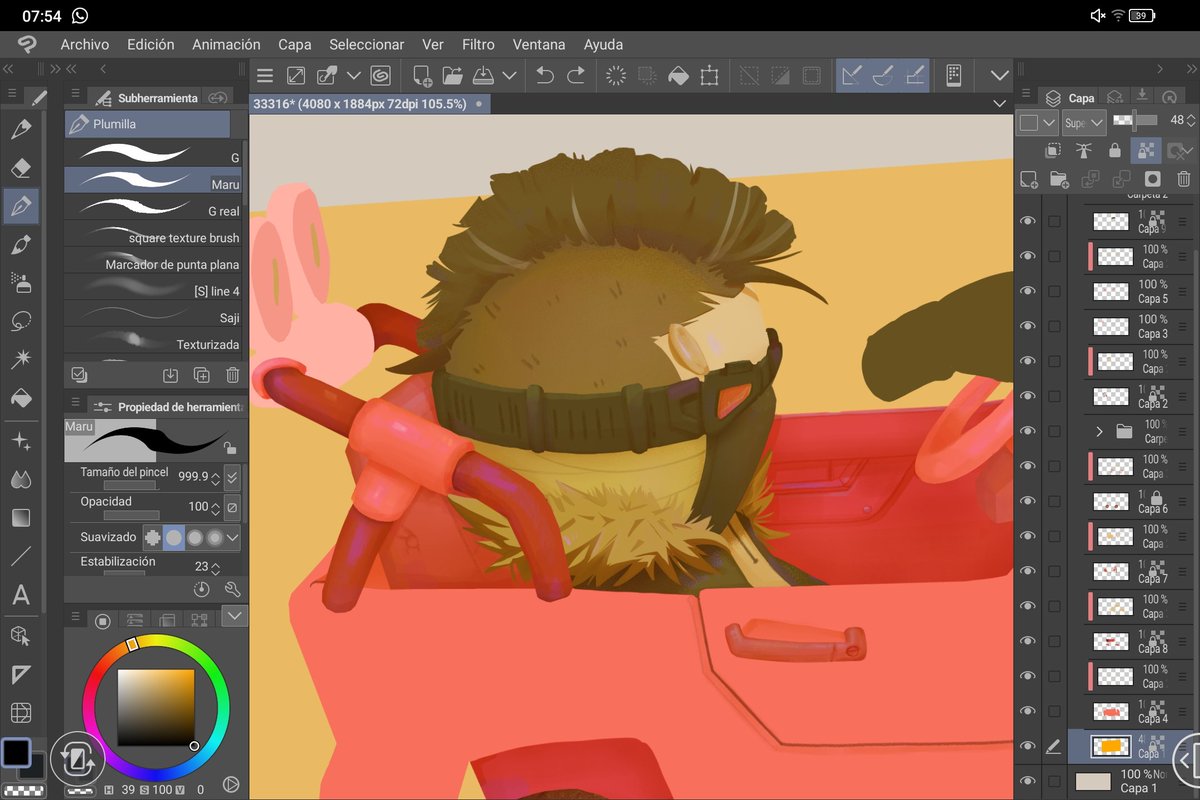The width and height of the screenshot is (1200, 800).
Task: Open a file via the folder icon
Action: pos(452,75)
